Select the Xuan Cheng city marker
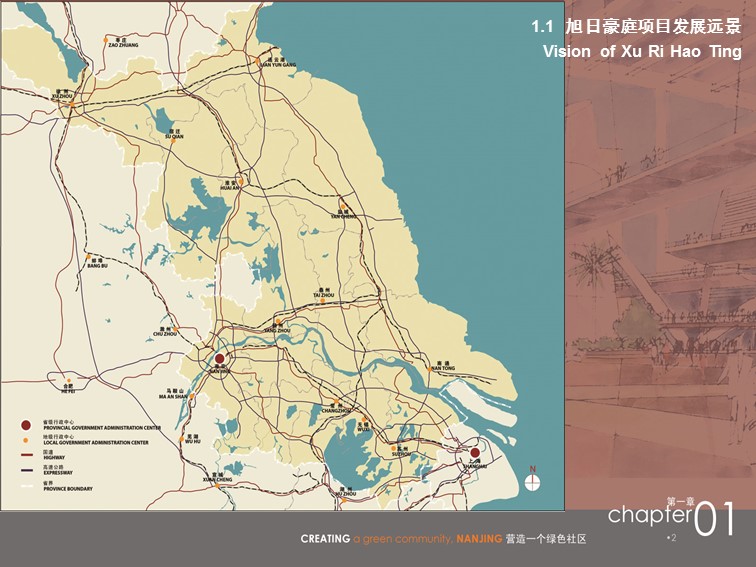Image resolution: width=756 pixels, height=567 pixels. pos(218,484)
